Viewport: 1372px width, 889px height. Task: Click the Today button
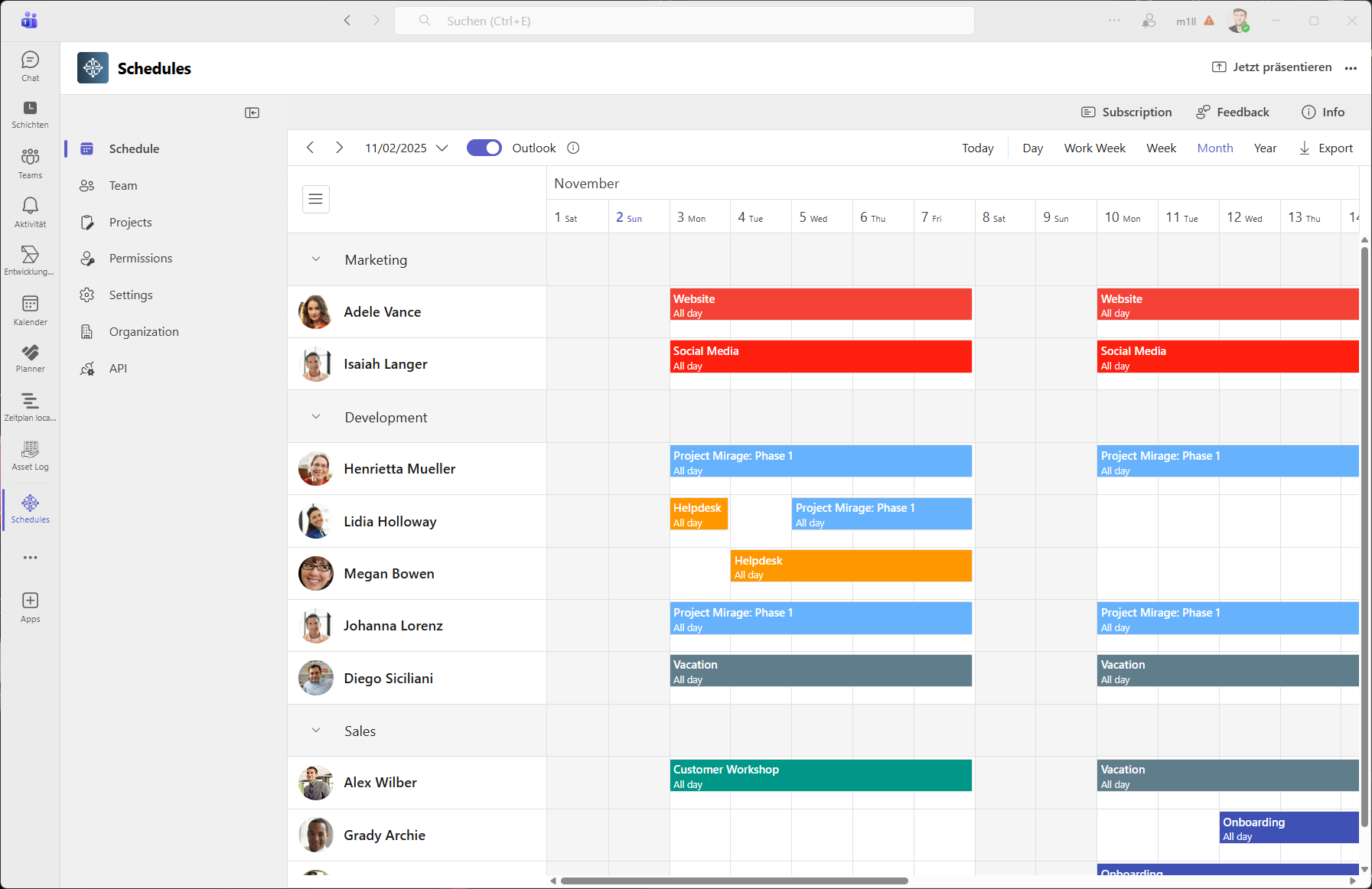[977, 148]
